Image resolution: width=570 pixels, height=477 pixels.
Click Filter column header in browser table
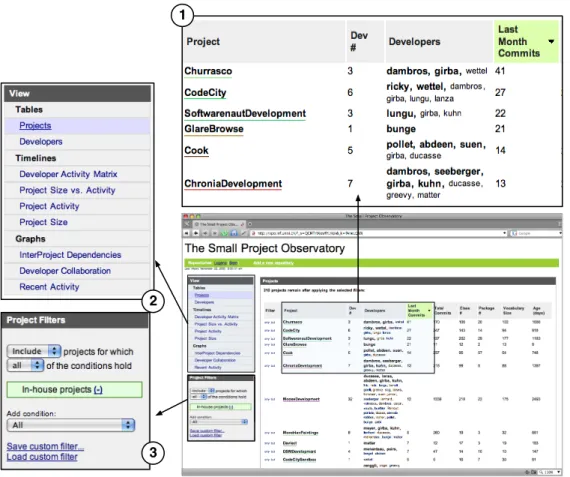click(270, 311)
